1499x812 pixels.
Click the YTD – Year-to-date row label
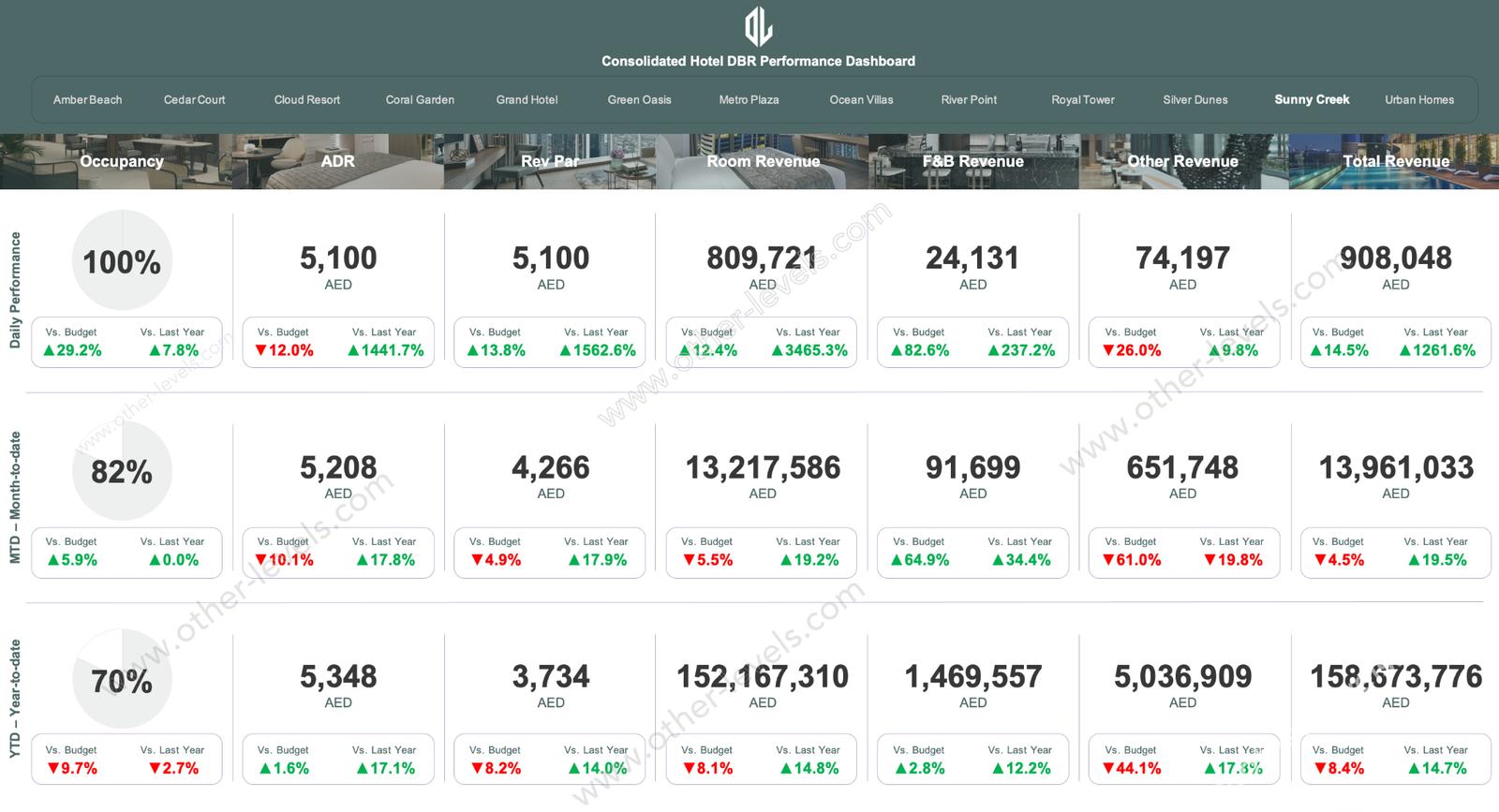click(x=15, y=699)
